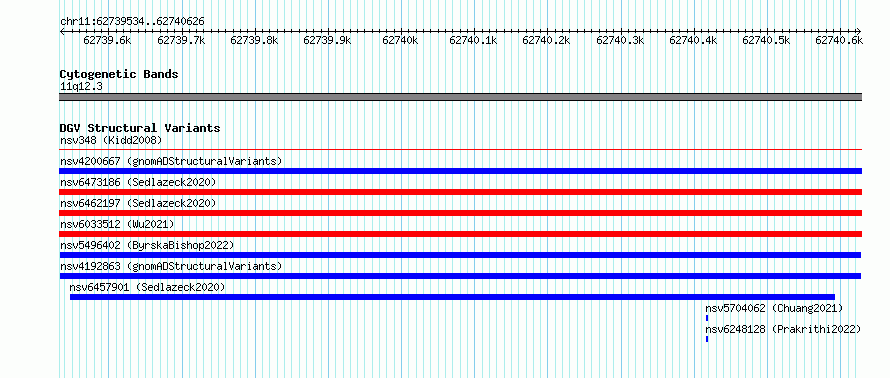The image size is (890, 378).
Task: Select the small blue nsv5704062 marker
Action: click(x=707, y=318)
